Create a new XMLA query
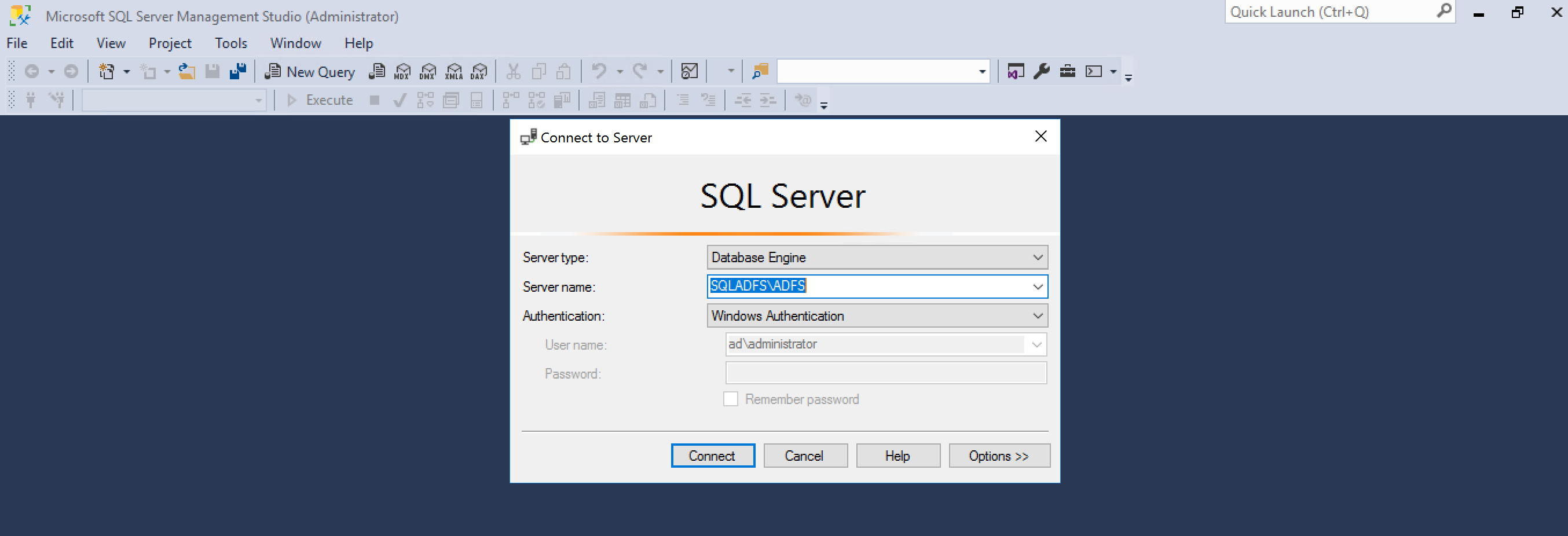 click(x=453, y=71)
